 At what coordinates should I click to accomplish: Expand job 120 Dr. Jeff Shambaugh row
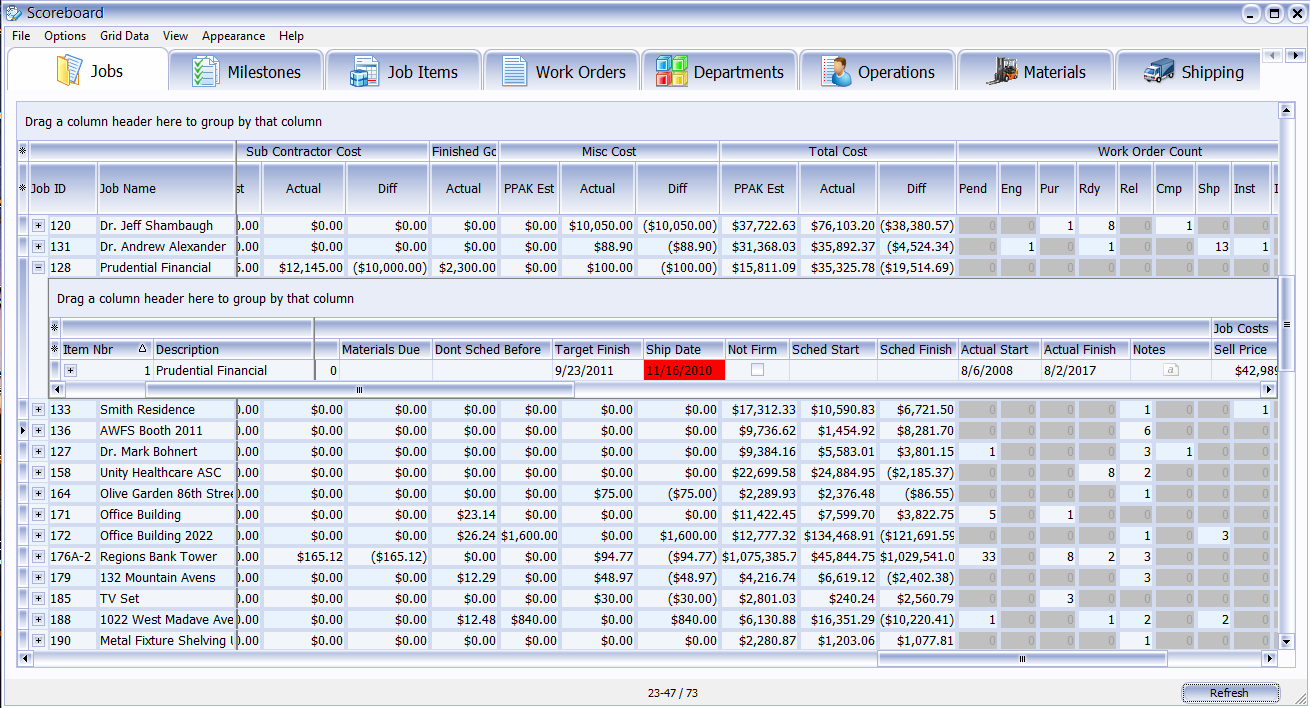click(38, 225)
